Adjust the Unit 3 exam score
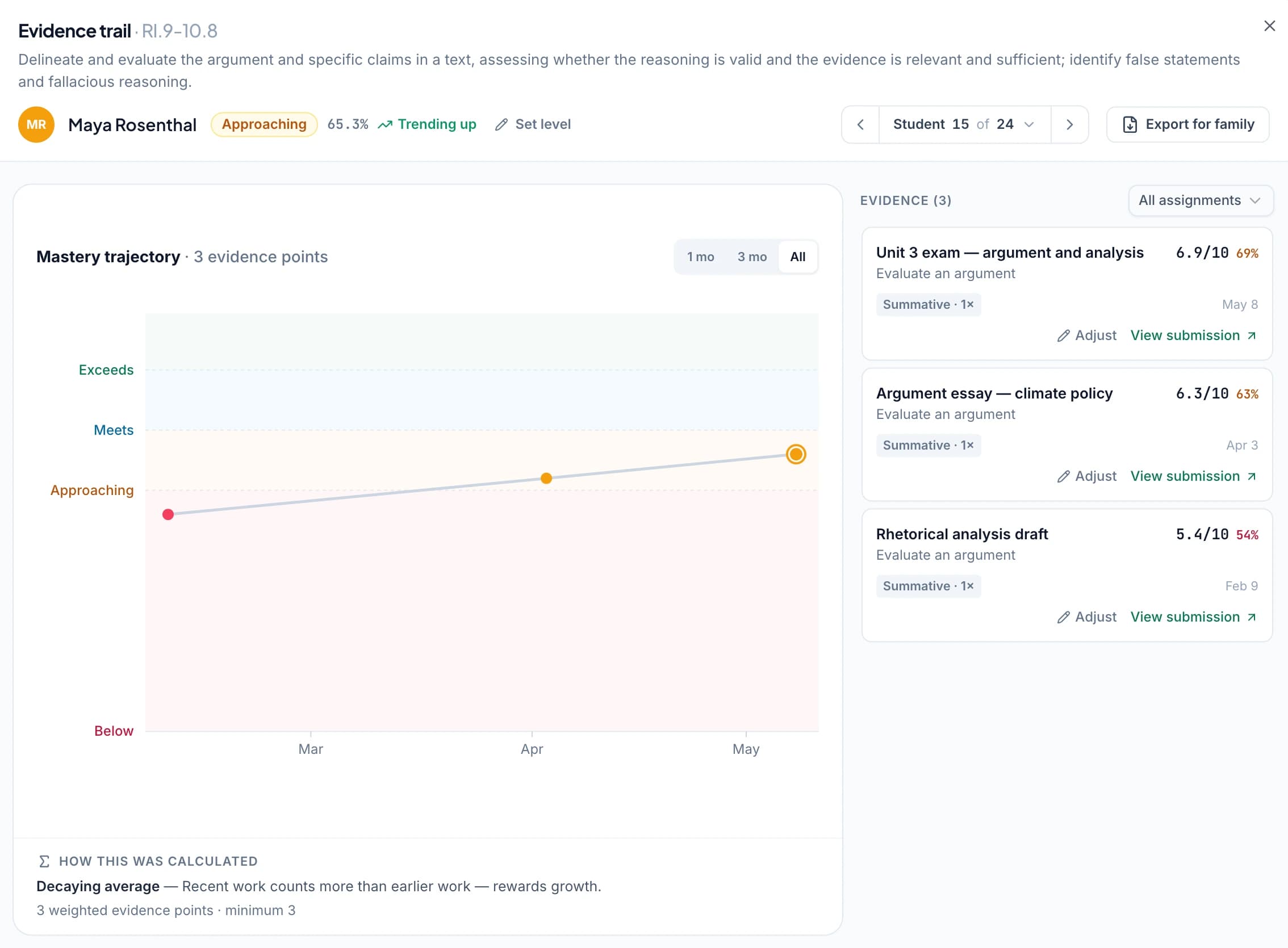Screen dimensions: 1288x948 (1086, 335)
